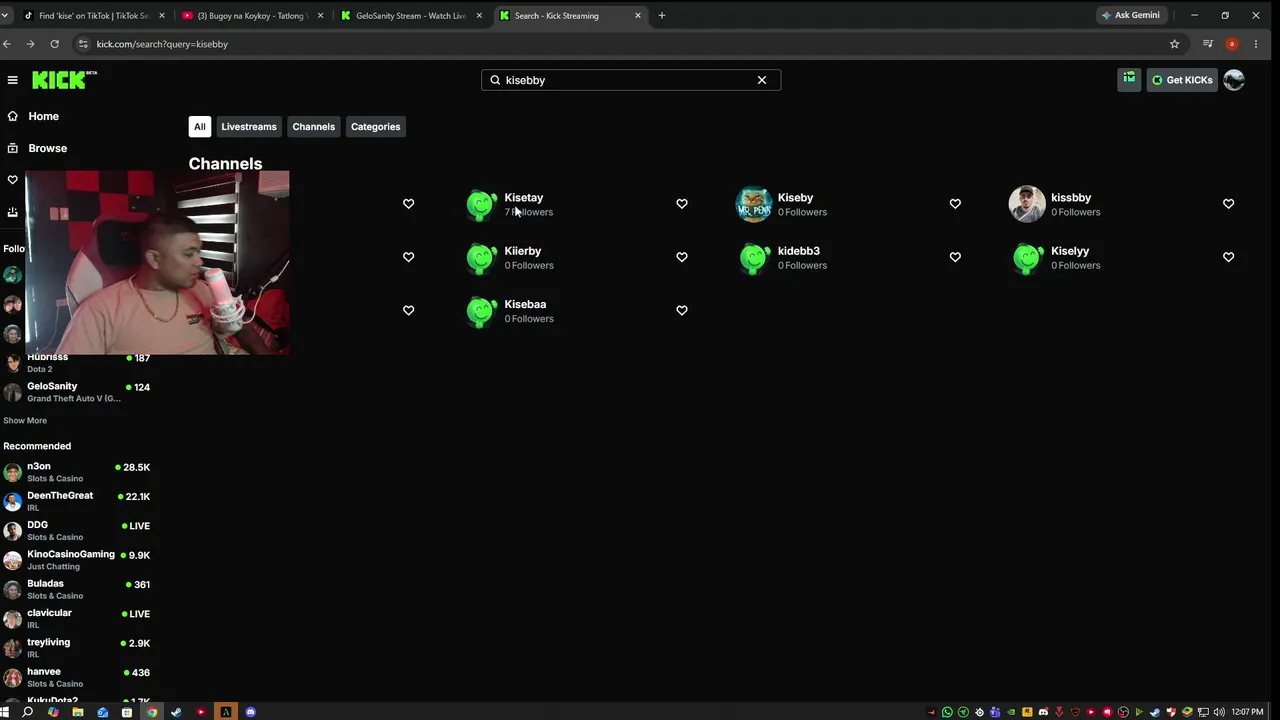Open the Home sidebar item
The width and height of the screenshot is (1280, 720).
tap(33, 116)
